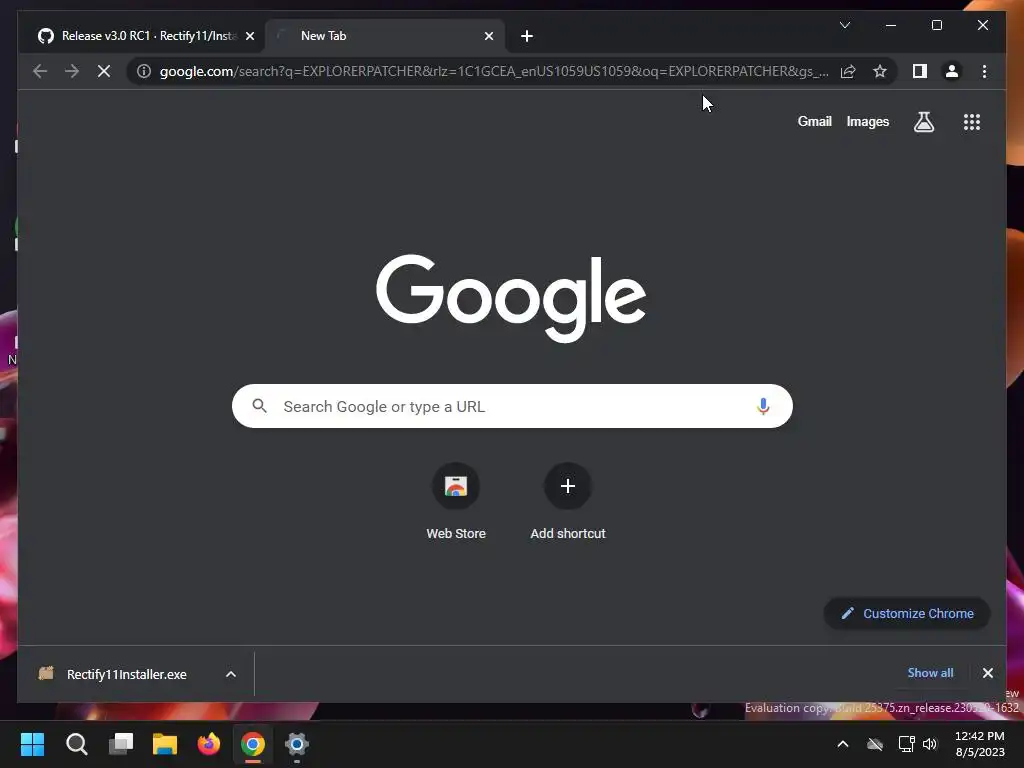Open the Windows Start menu
Viewport: 1024px width, 768px height.
32,744
